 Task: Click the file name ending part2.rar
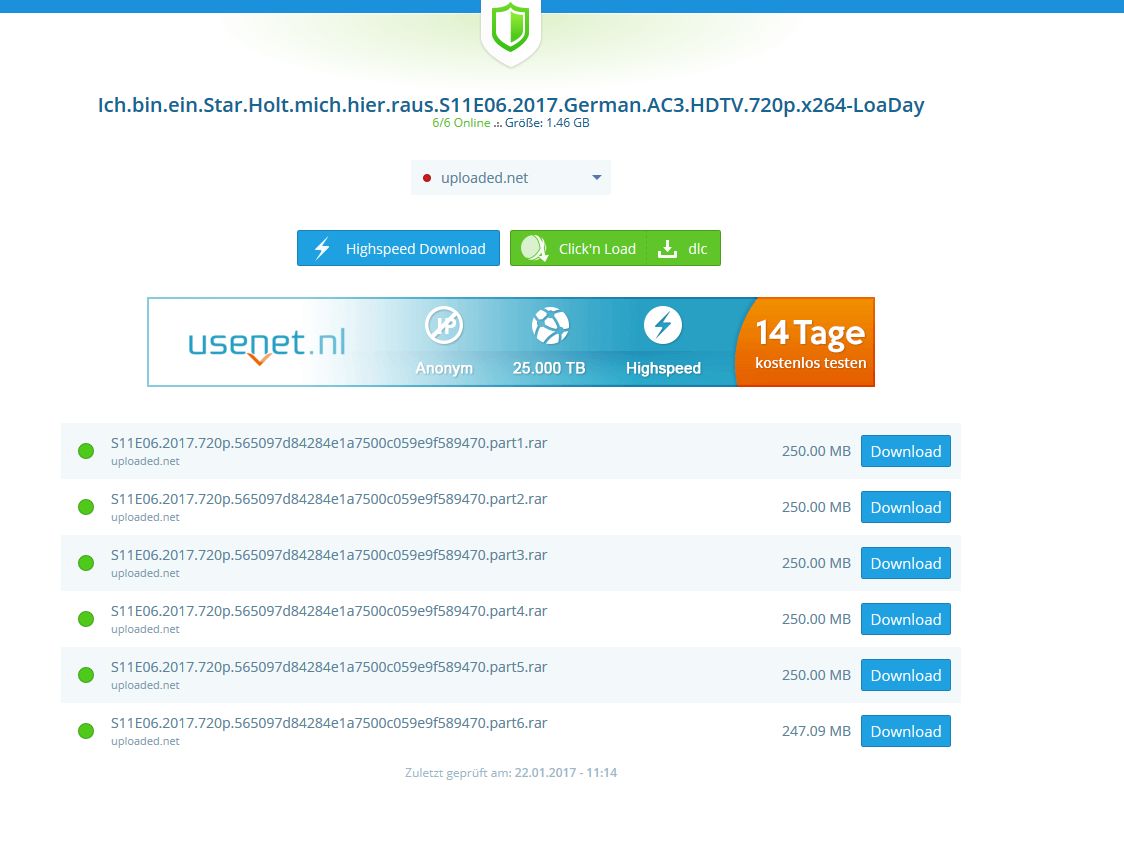coord(329,499)
